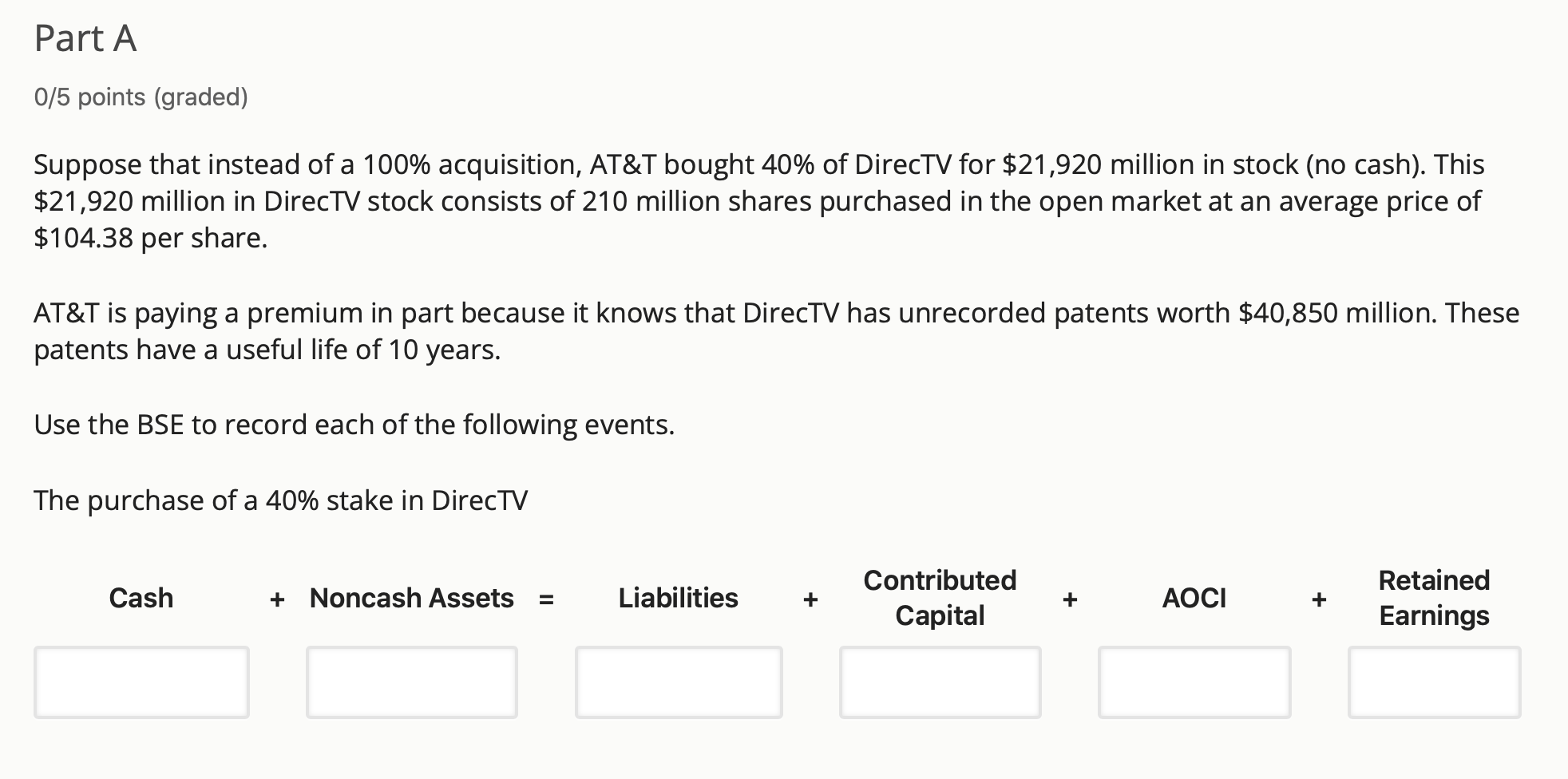The height and width of the screenshot is (779, 1568).
Task: Click the Part A heading
Action: [x=85, y=38]
